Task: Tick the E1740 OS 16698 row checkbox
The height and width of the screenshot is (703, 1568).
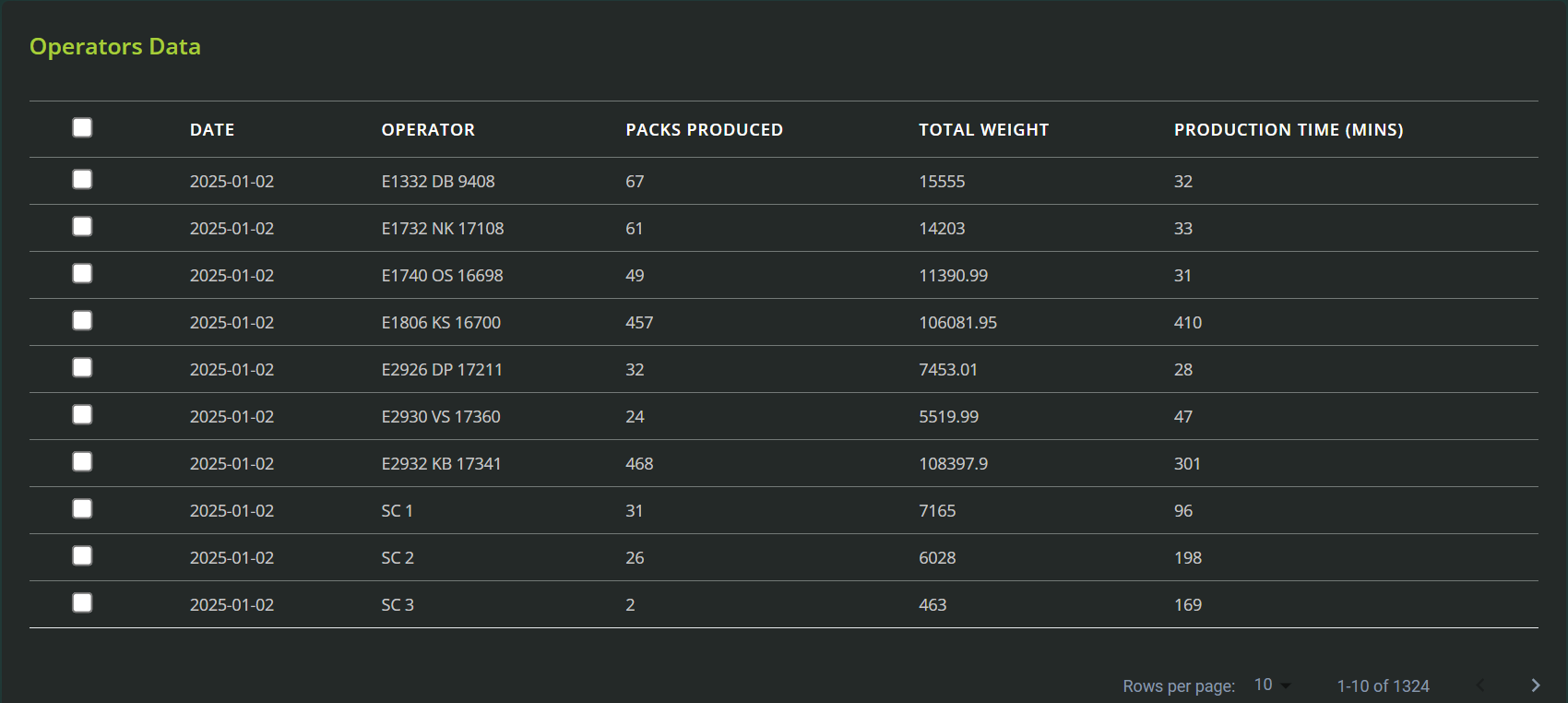Action: coord(82,274)
